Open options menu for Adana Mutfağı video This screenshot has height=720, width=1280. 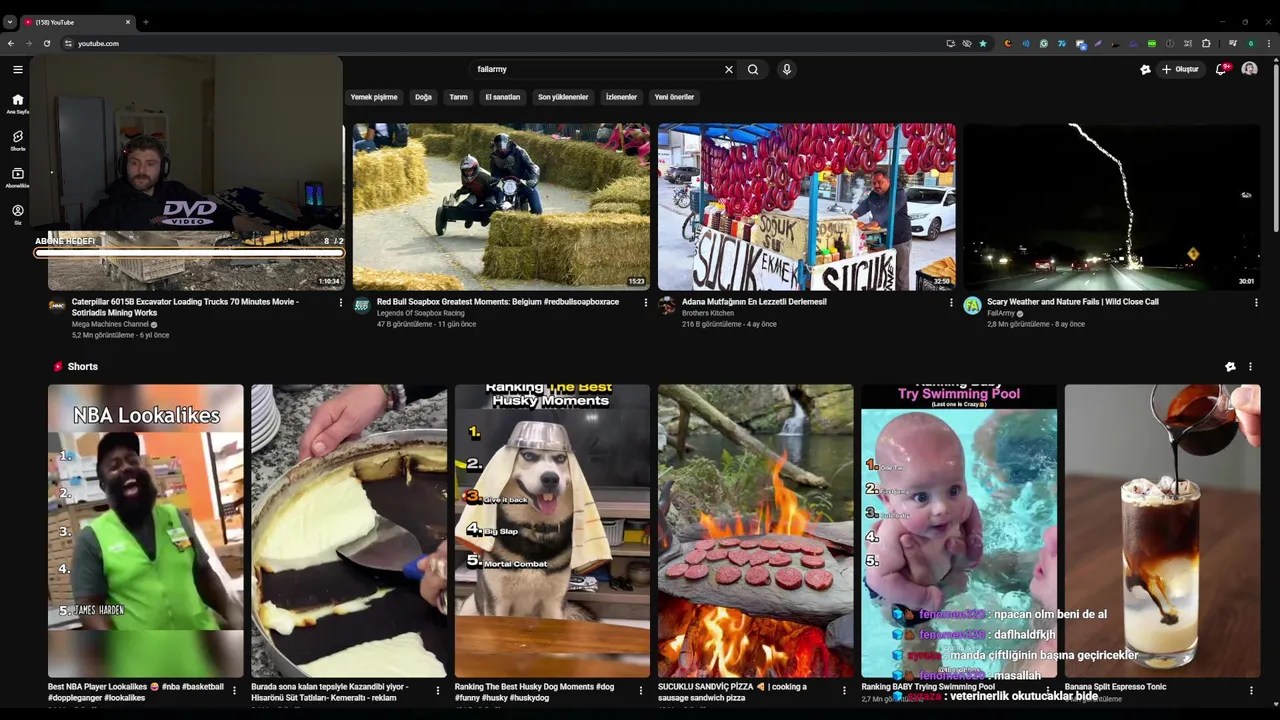(950, 303)
